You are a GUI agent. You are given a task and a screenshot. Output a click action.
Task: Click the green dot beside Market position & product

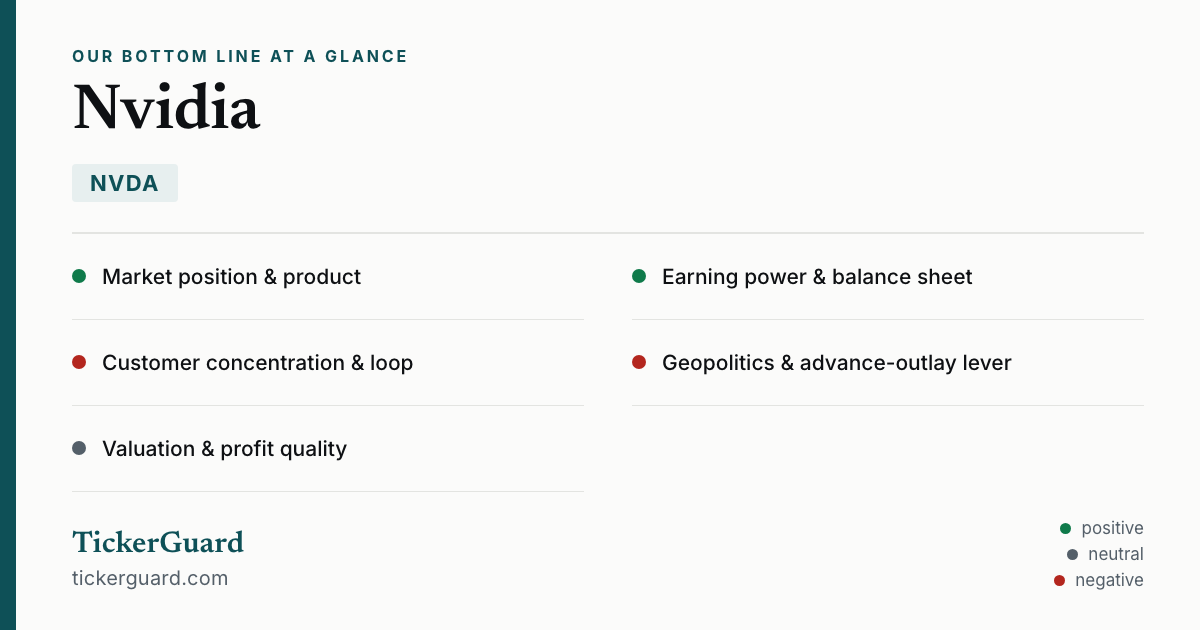[x=79, y=276]
